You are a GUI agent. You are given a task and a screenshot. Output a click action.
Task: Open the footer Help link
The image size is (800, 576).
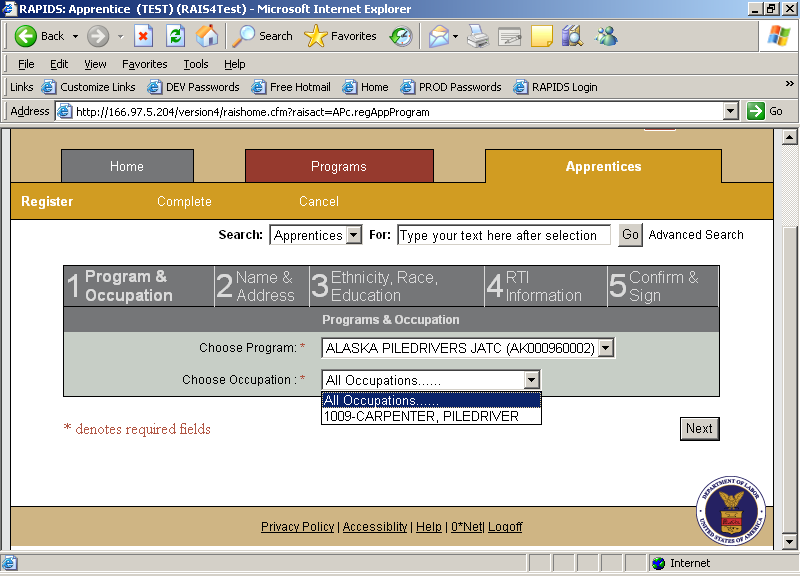click(x=429, y=527)
